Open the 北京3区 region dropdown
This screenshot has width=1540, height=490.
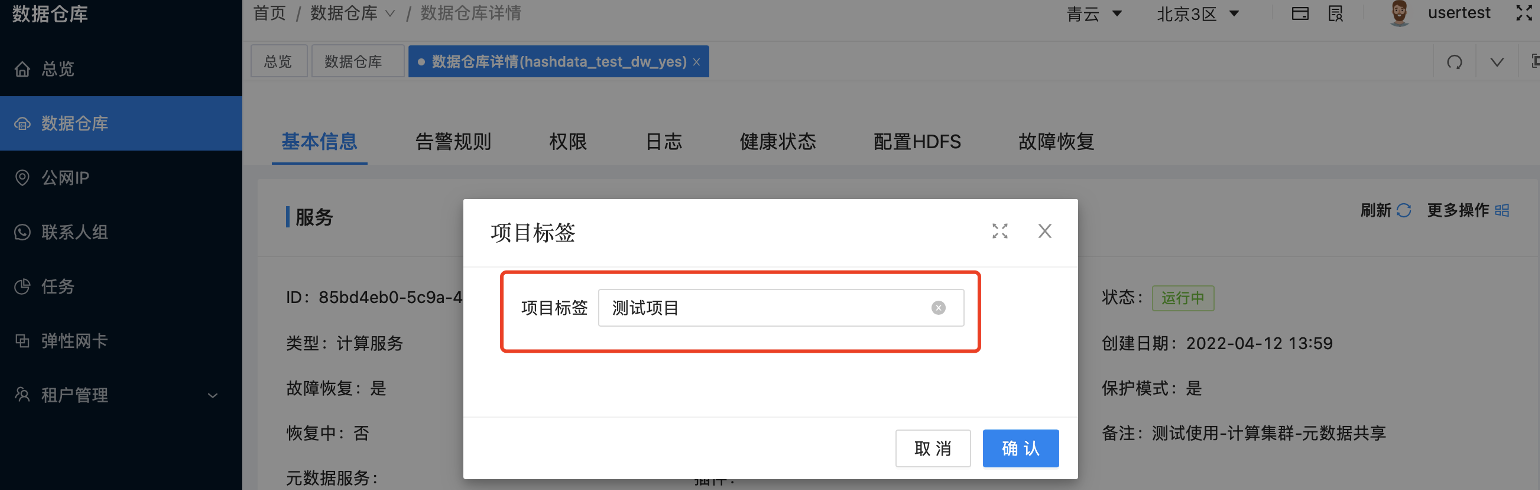point(1198,14)
